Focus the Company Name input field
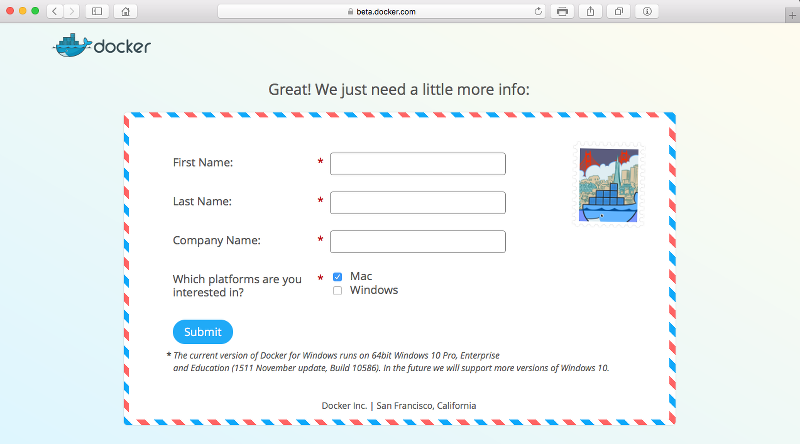This screenshot has height=444, width=800. click(x=418, y=241)
